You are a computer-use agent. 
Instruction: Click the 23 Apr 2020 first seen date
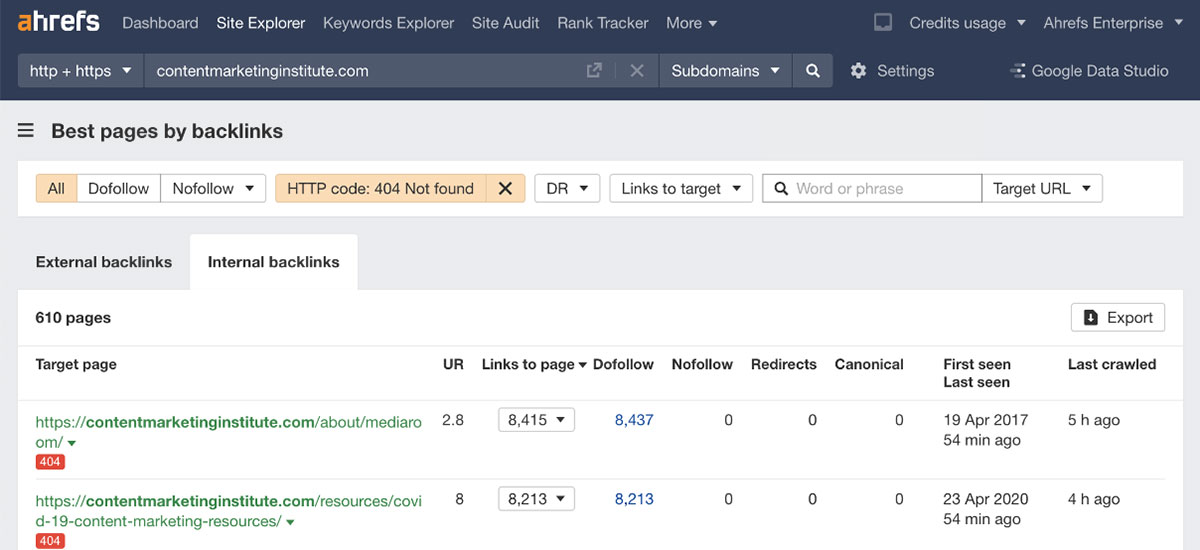pos(985,499)
